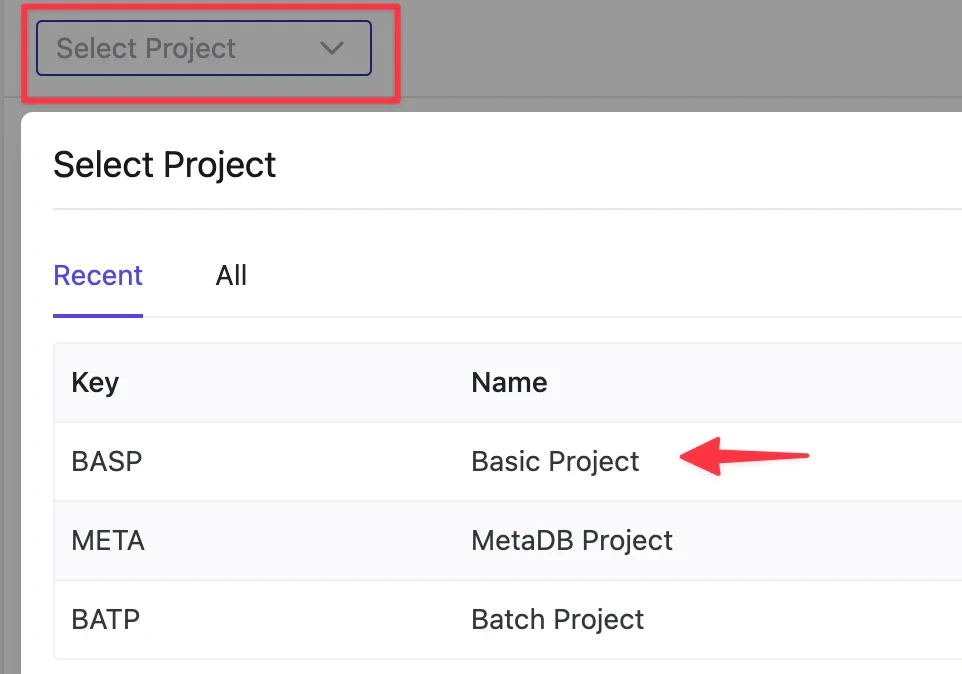Viewport: 962px width, 674px height.
Task: Select the MetaDB Project entry
Action: [x=400, y=540]
